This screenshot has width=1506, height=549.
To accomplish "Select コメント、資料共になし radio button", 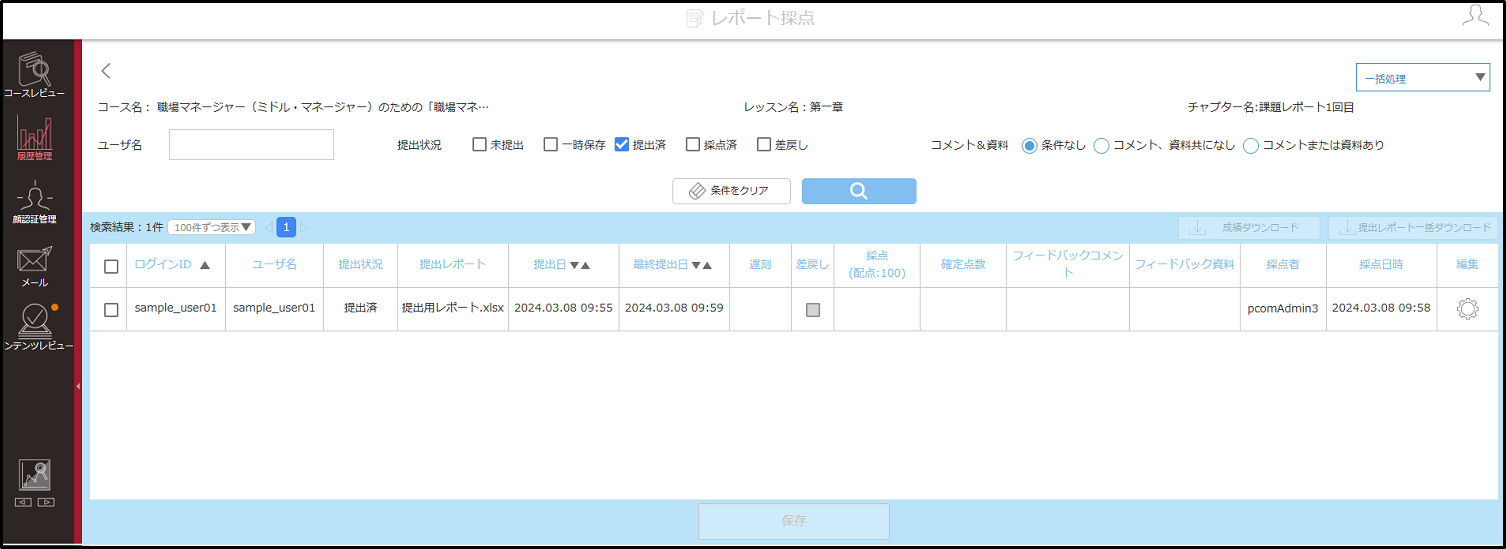I will (x=1102, y=146).
